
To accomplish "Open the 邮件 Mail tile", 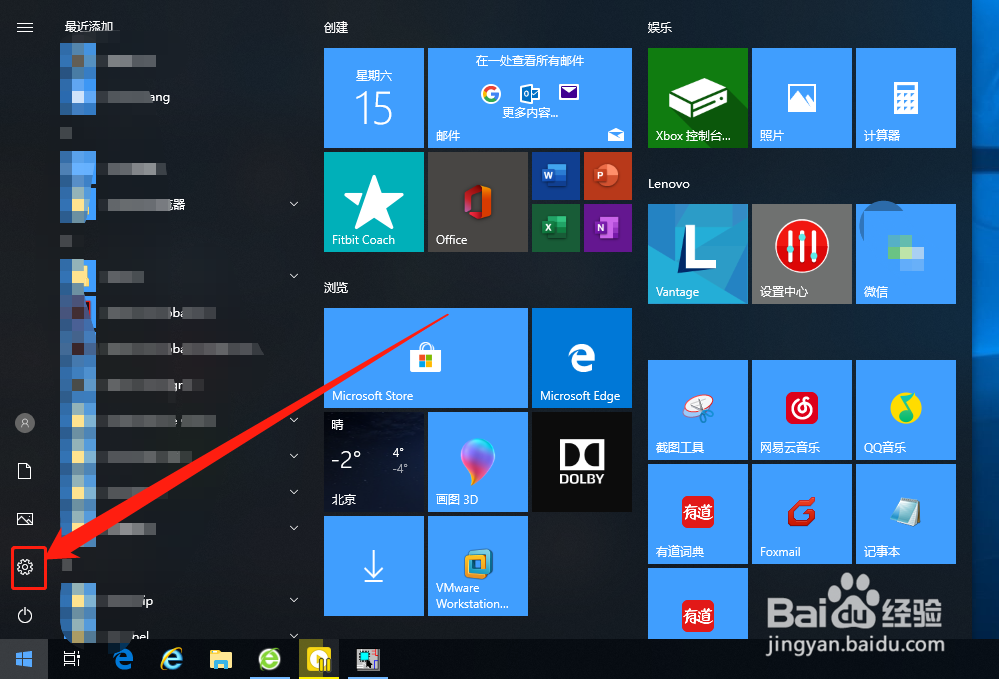I will [529, 97].
